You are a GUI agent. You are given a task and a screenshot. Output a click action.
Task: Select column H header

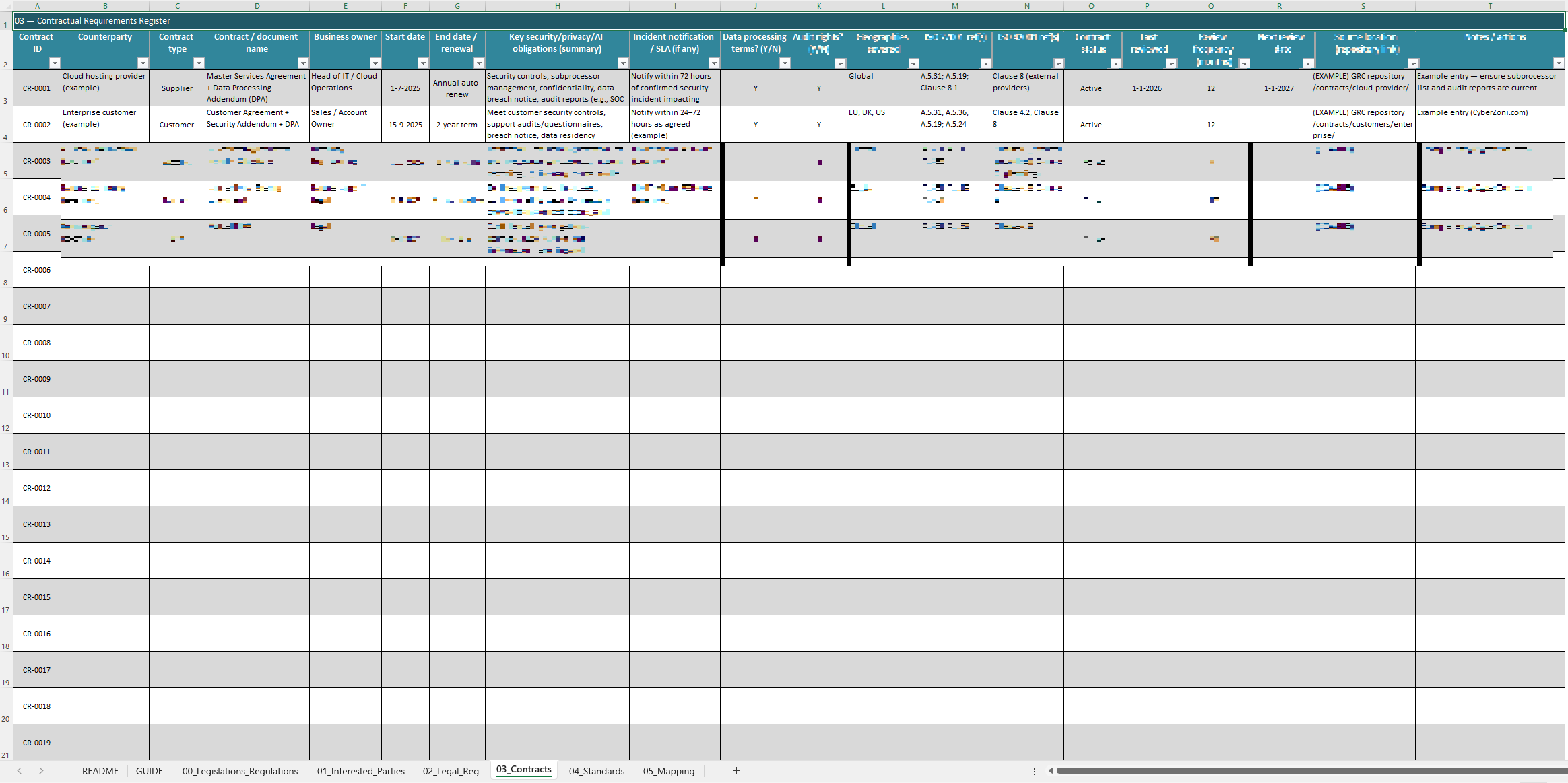pyautogui.click(x=557, y=6)
